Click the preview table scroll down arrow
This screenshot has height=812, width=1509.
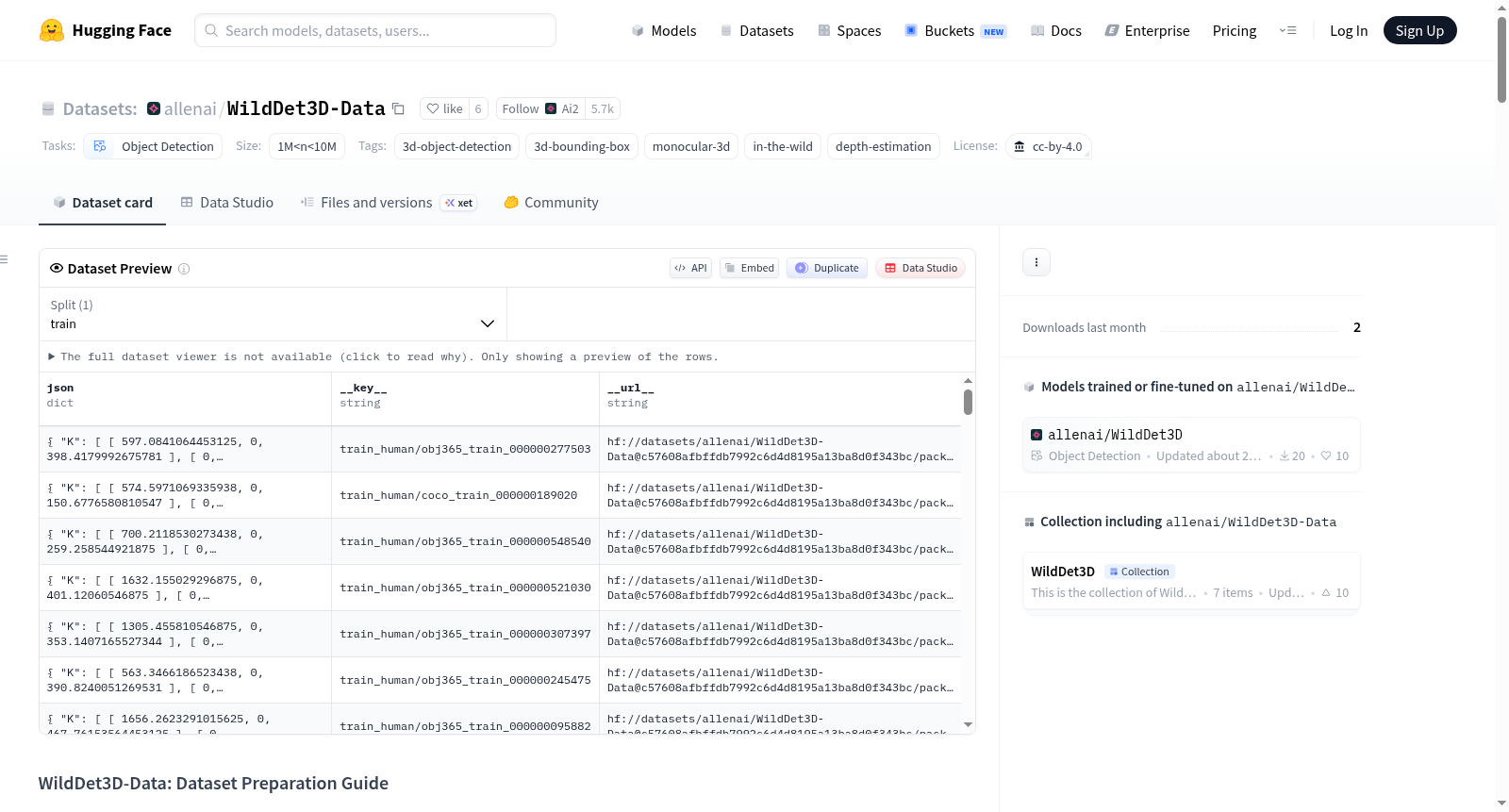coord(968,724)
